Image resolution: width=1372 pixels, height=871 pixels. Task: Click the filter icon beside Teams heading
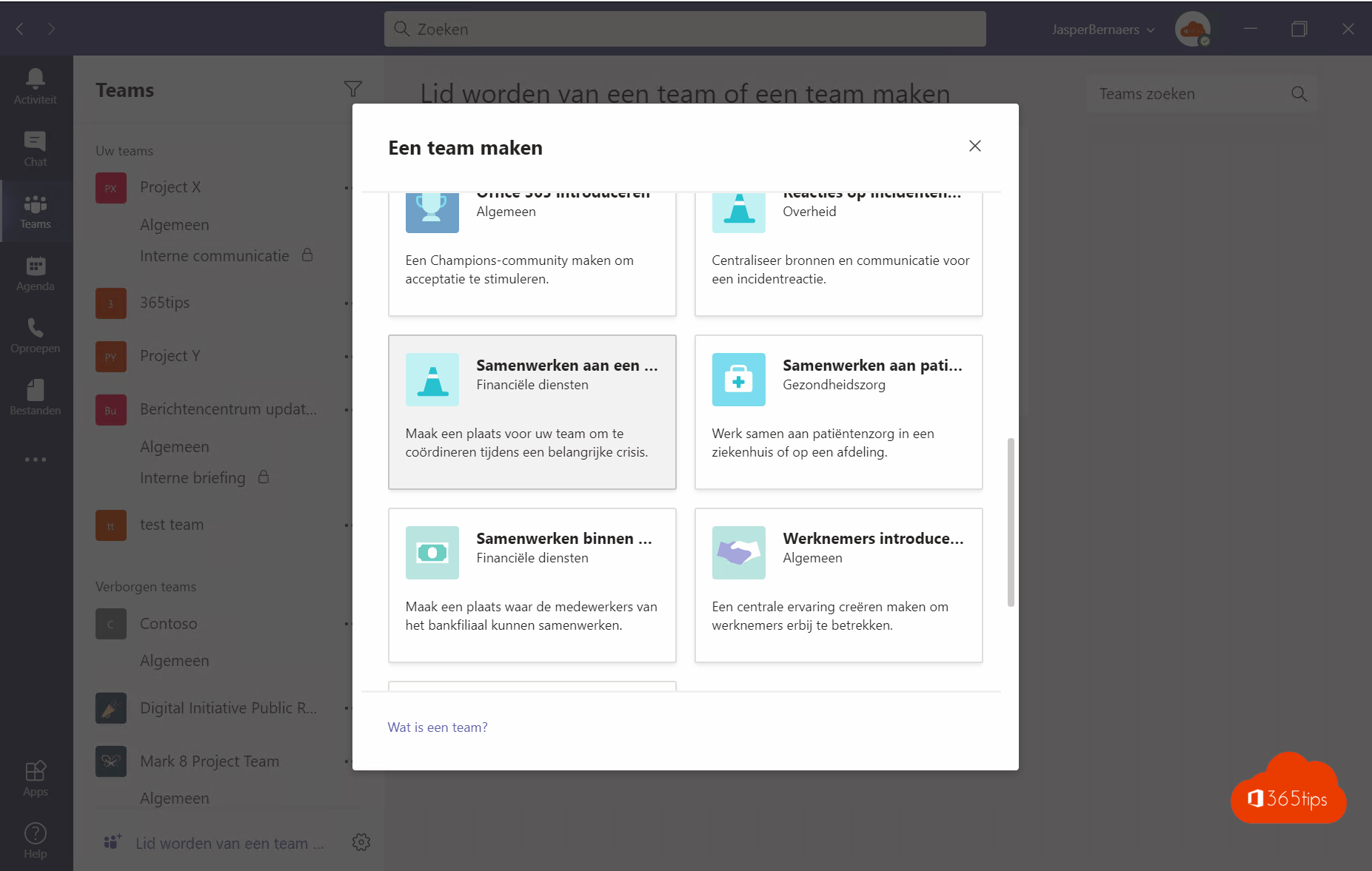click(x=354, y=89)
